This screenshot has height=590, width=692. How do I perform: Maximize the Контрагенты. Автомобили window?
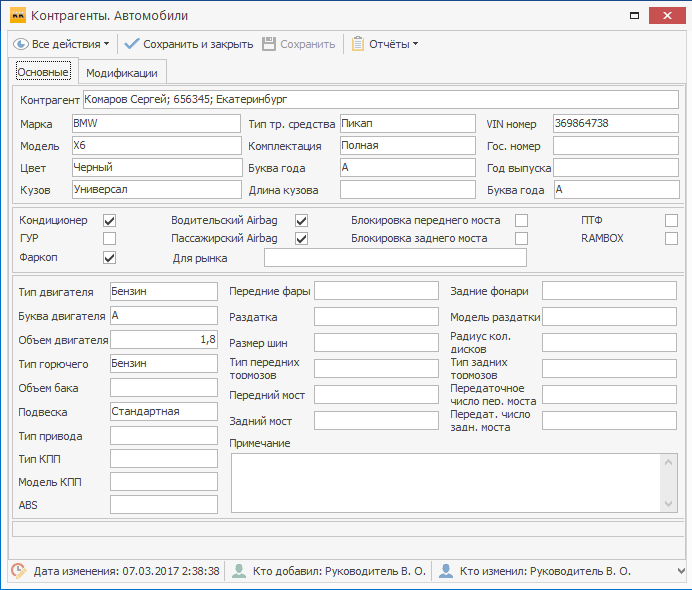coord(635,15)
